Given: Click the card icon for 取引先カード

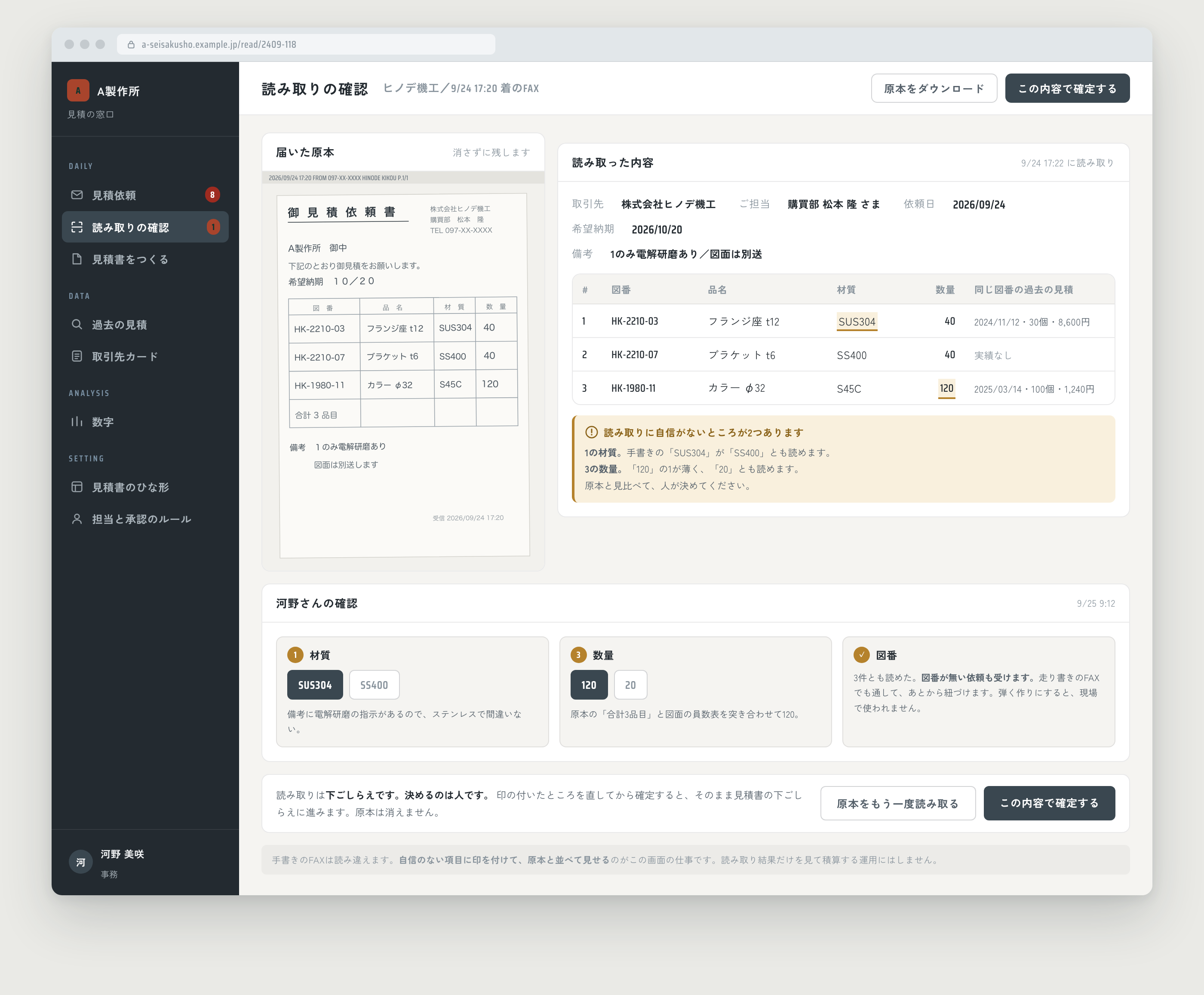Looking at the screenshot, I should click(x=77, y=356).
